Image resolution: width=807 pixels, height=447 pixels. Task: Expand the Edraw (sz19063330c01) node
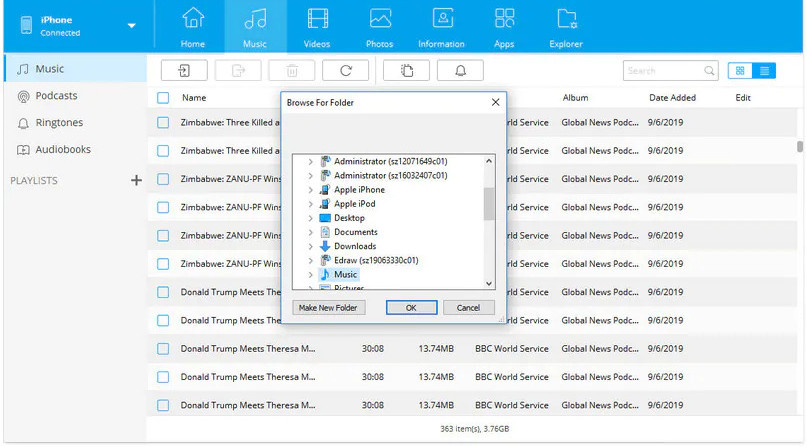310,260
